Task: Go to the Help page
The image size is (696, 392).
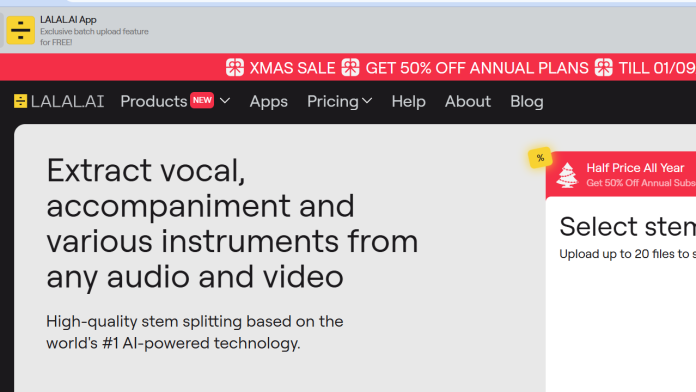Action: point(408,102)
